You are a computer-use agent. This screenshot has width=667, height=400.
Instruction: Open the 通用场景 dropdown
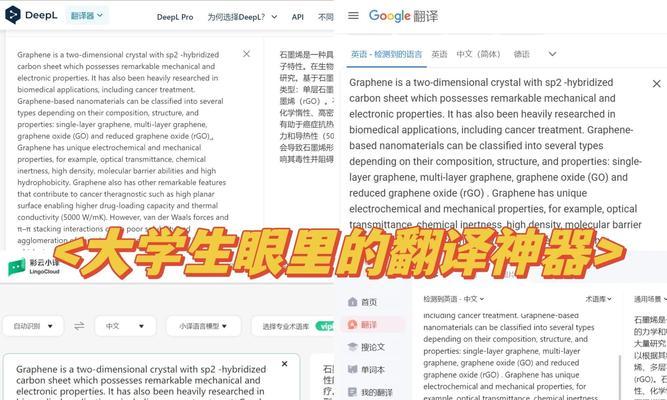pos(650,299)
